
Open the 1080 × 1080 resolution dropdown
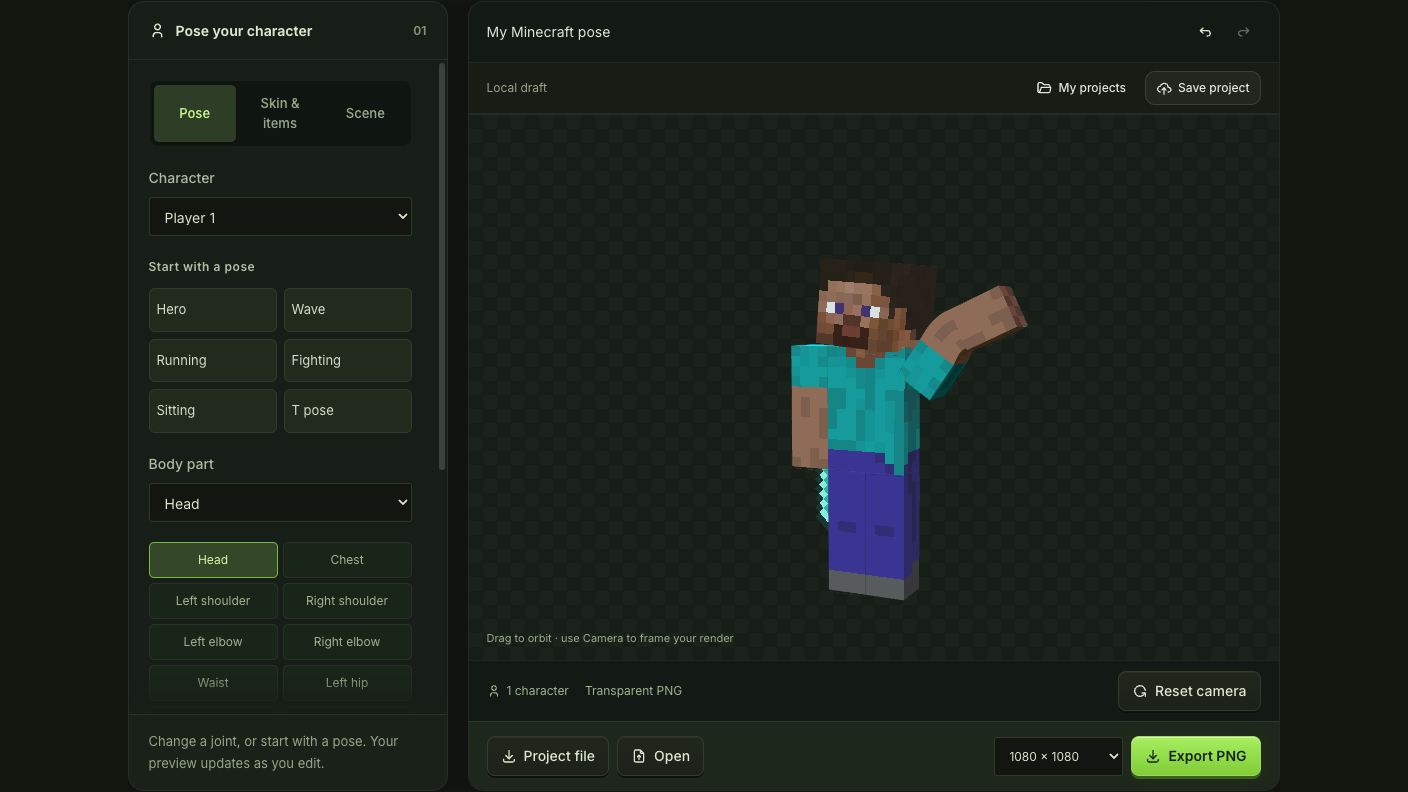1058,756
